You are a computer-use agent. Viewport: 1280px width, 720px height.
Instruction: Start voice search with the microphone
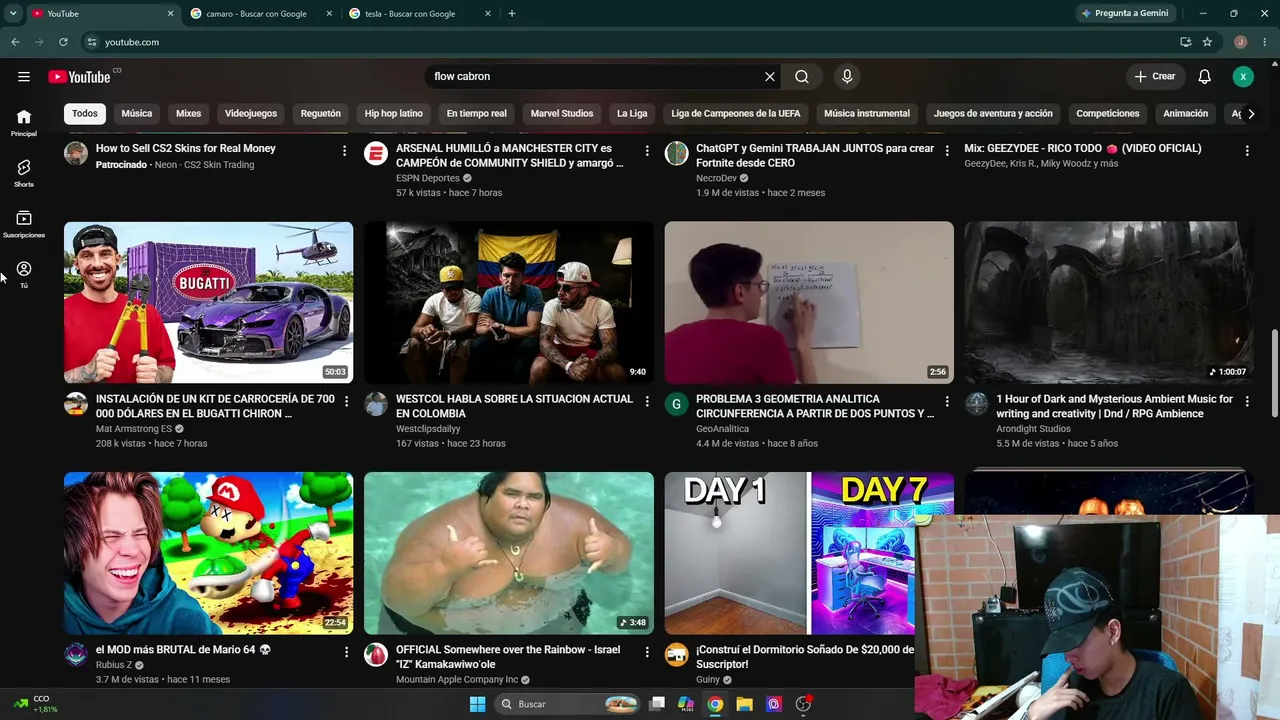[847, 76]
